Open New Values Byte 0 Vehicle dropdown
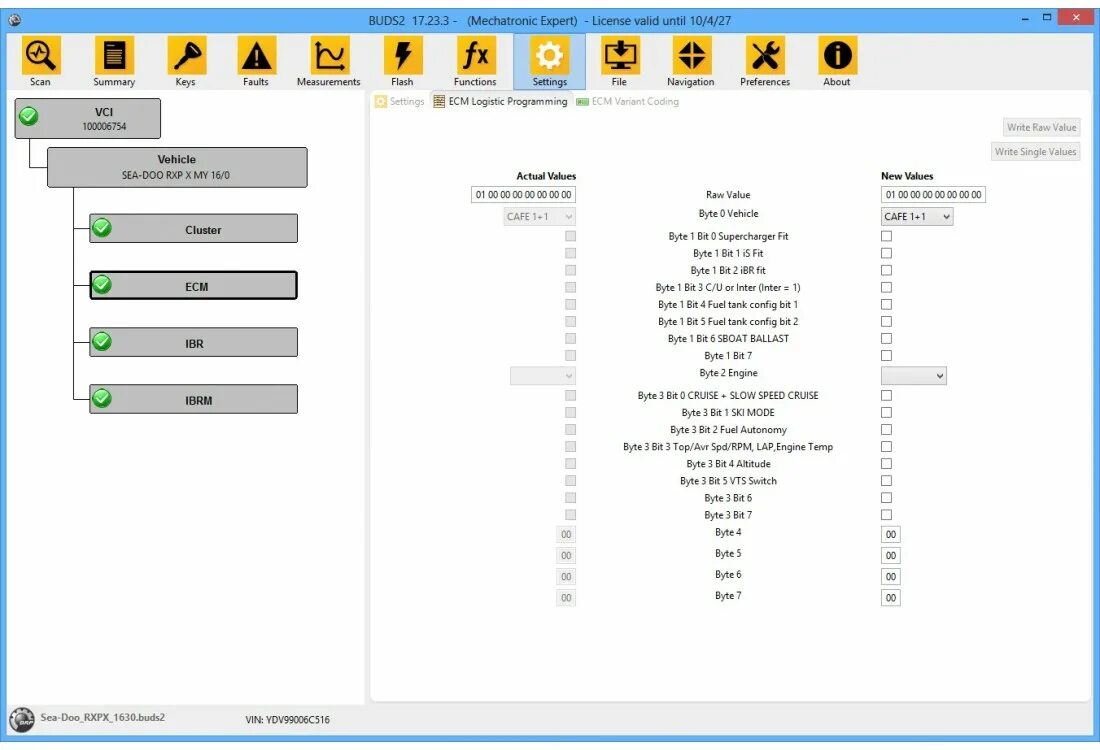The width and height of the screenshot is (1100, 750). tap(916, 217)
